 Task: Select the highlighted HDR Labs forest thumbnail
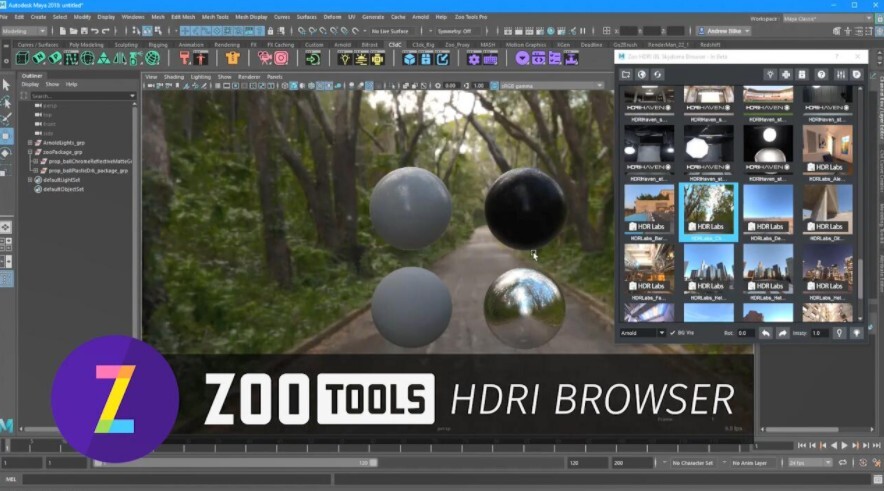708,211
